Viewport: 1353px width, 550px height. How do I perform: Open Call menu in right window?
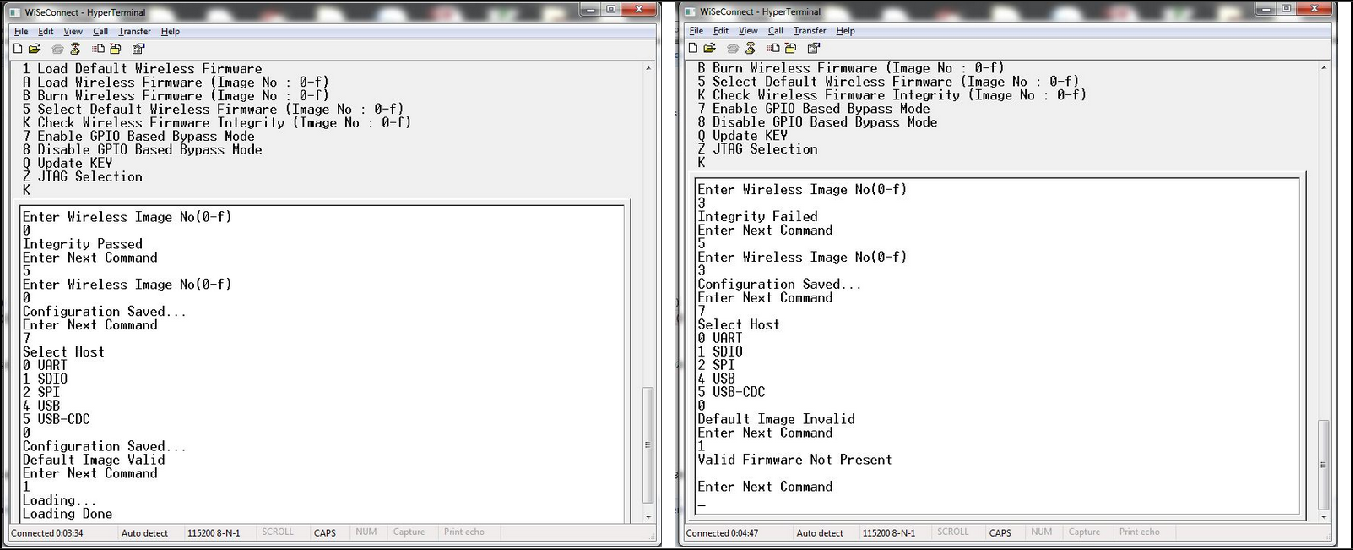[775, 31]
